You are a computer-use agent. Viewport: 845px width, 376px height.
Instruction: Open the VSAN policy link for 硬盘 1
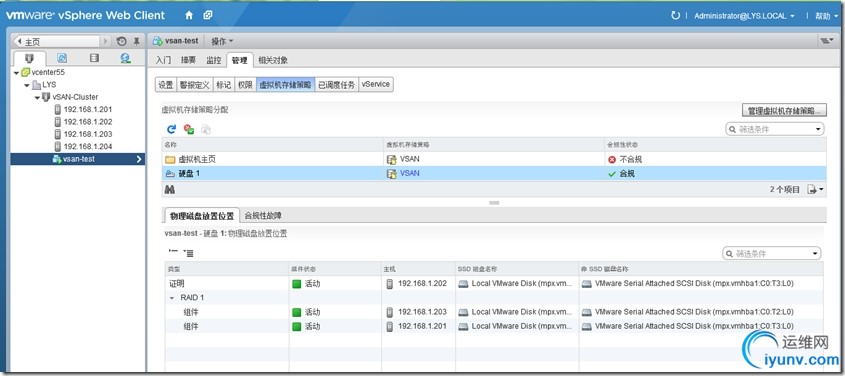coord(410,173)
